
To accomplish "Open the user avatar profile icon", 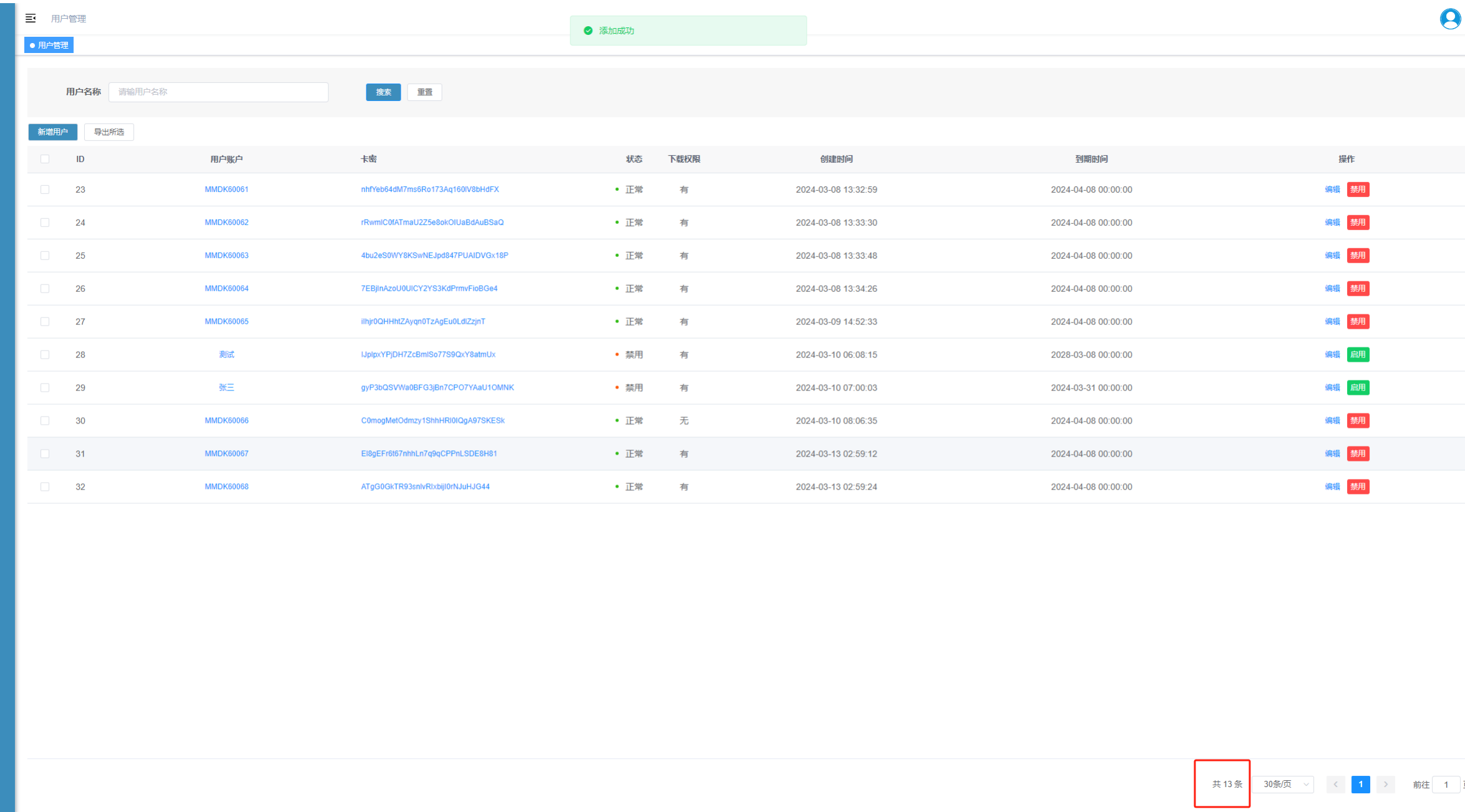I will [1450, 19].
